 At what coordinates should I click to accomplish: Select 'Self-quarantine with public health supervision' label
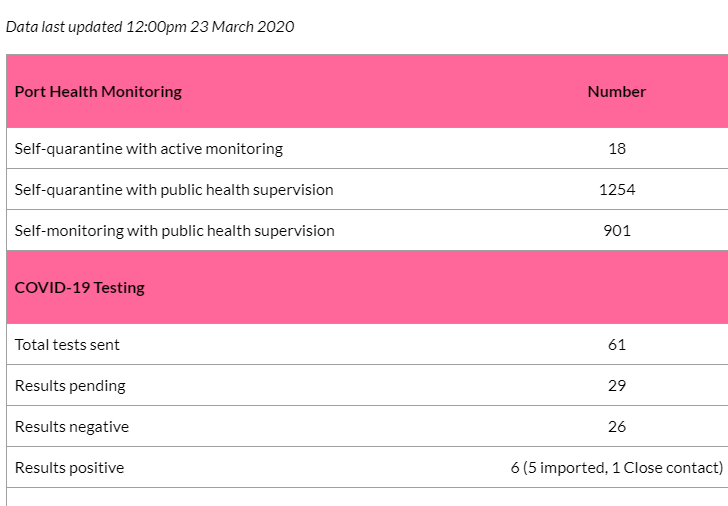(174, 190)
